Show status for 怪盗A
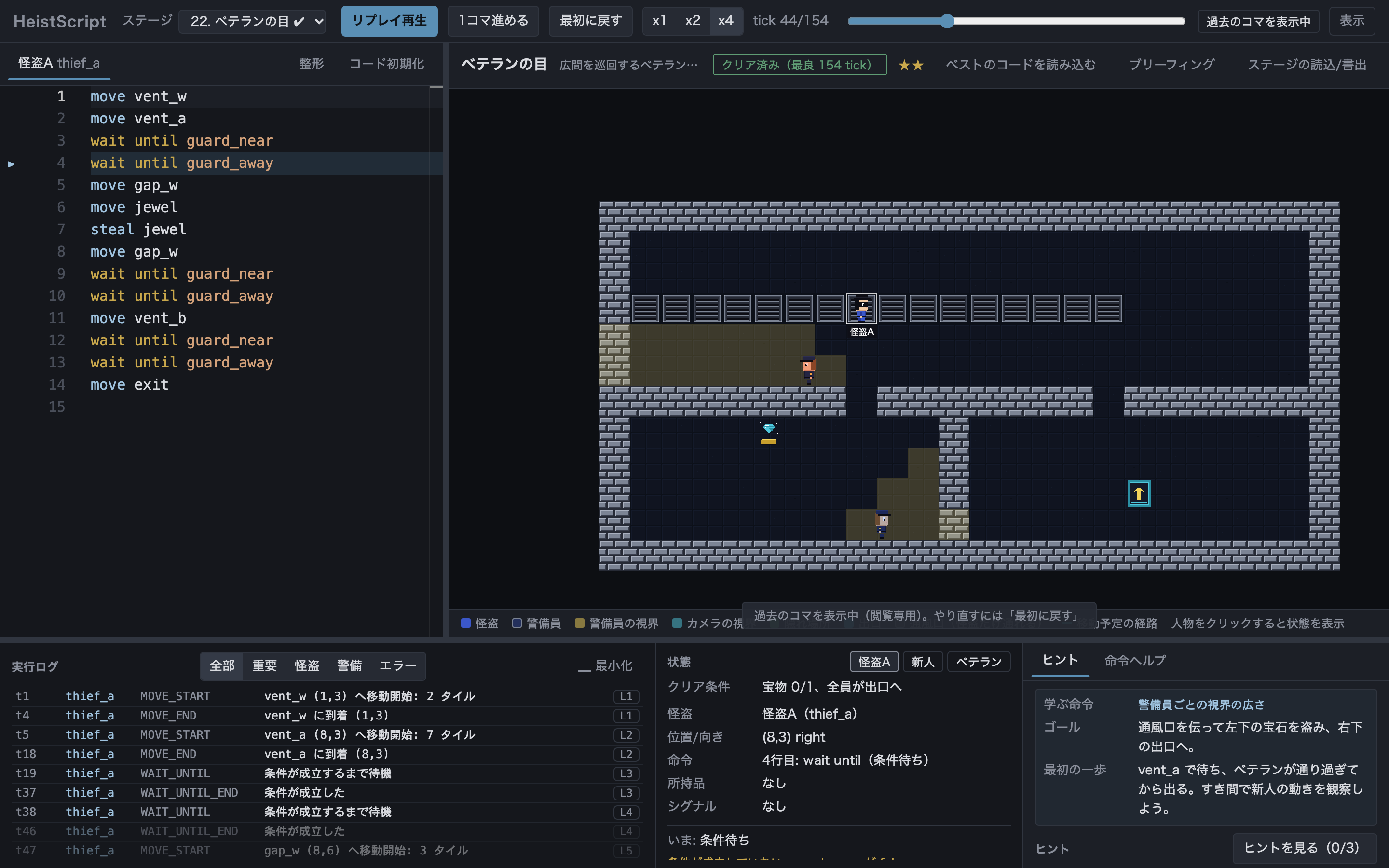This screenshot has width=1389, height=868. (x=874, y=662)
